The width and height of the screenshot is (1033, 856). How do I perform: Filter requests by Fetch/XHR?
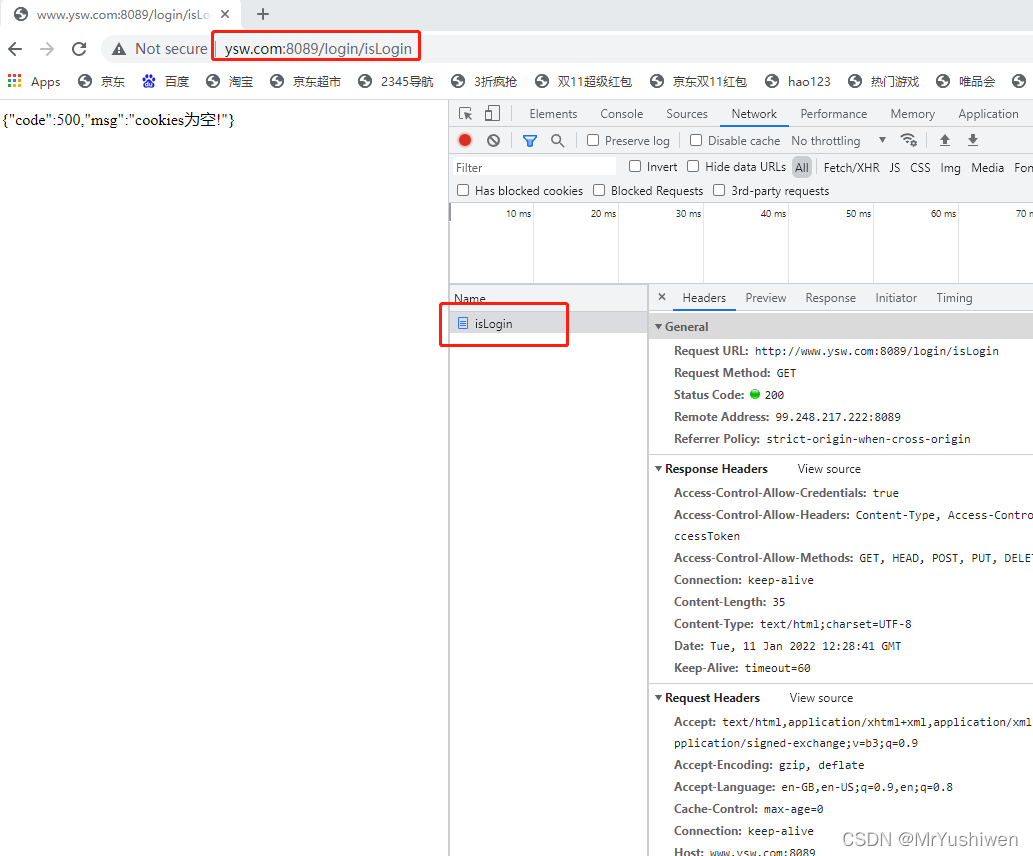pyautogui.click(x=851, y=167)
